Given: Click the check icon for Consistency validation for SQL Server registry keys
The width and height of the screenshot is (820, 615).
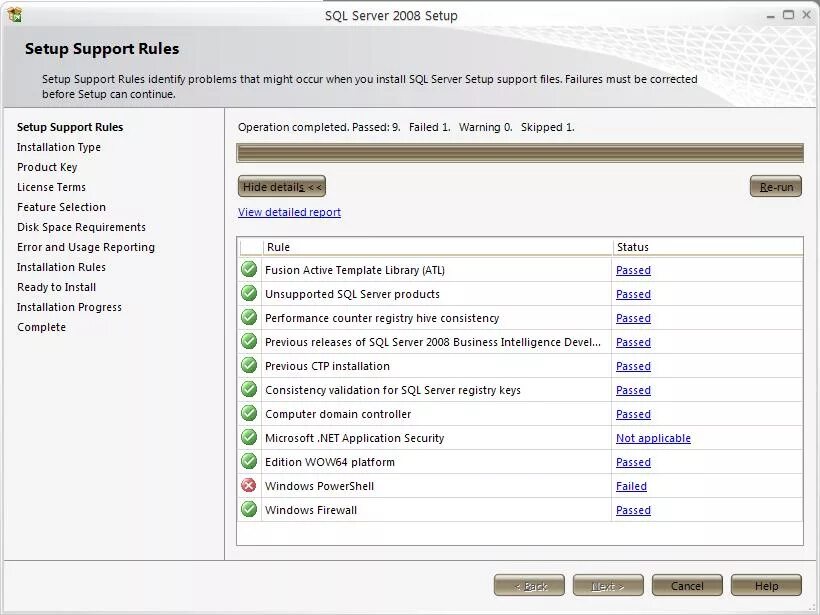Looking at the screenshot, I should click(249, 390).
